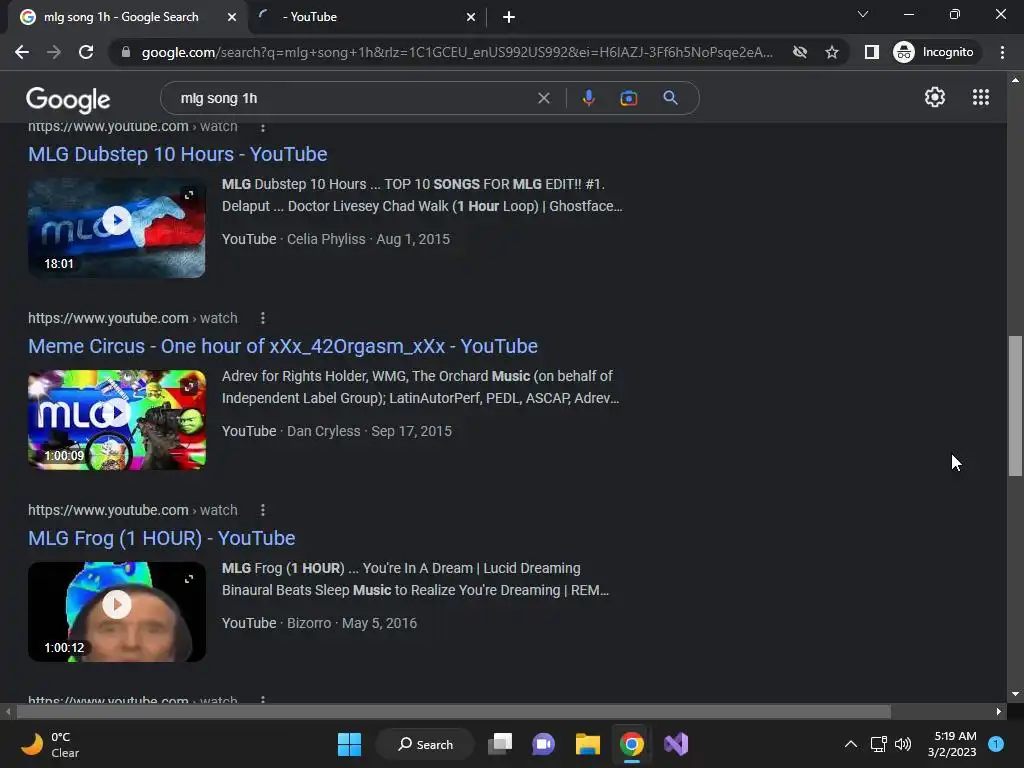This screenshot has width=1024, height=768.
Task: Submit search with magnifier icon
Action: coord(670,99)
